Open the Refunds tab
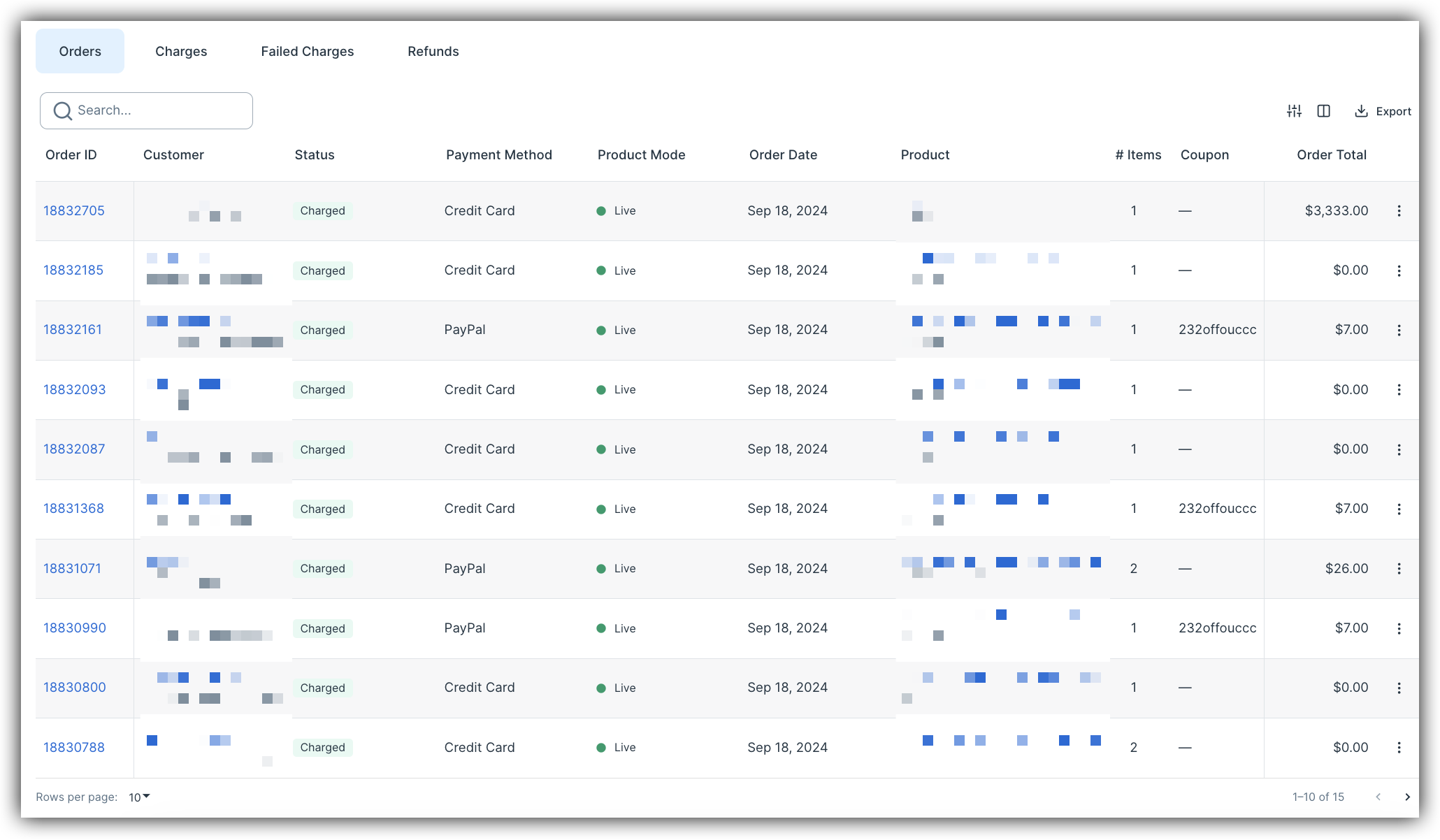Image resolution: width=1440 pixels, height=840 pixels. [433, 52]
